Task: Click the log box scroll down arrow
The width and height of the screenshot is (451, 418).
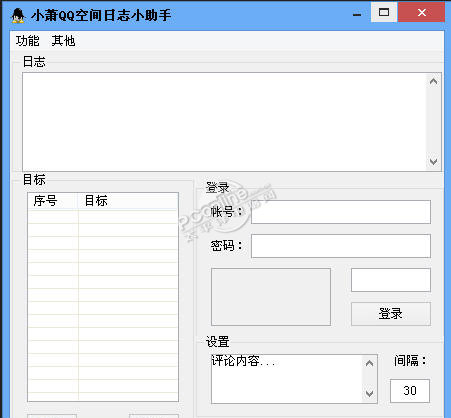Action: [433, 162]
